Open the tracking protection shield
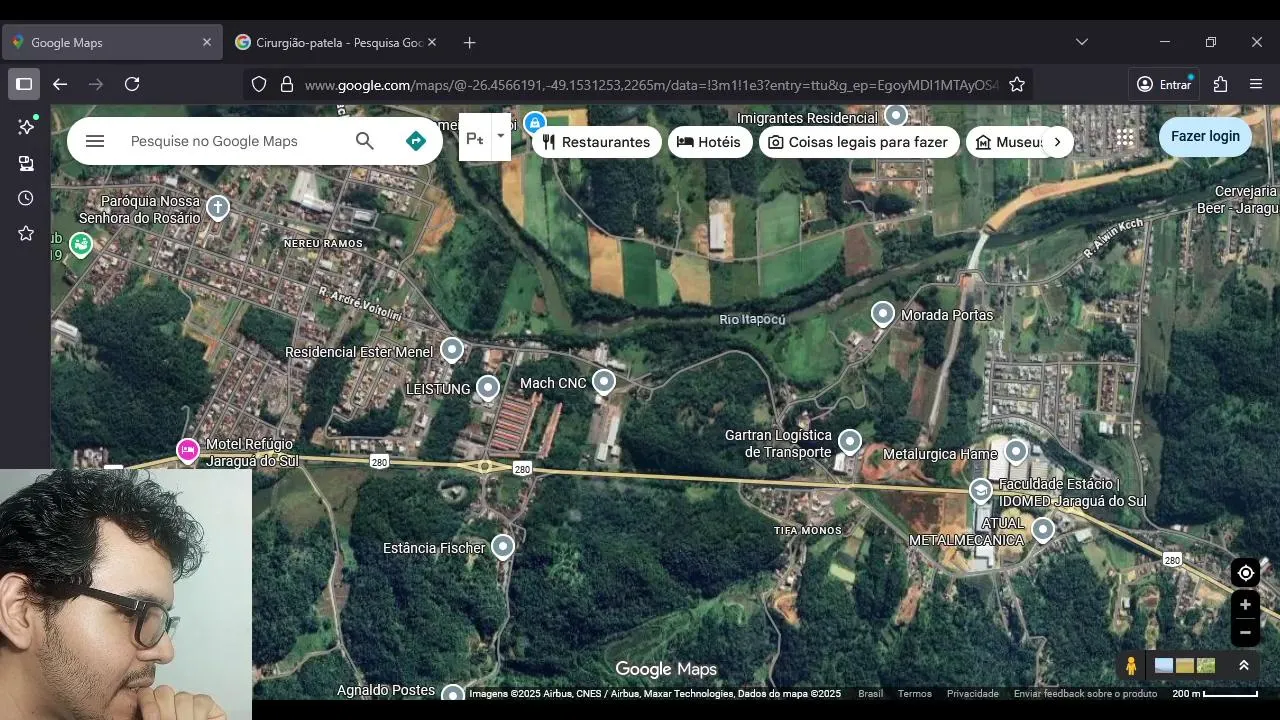The width and height of the screenshot is (1280, 720). click(x=259, y=85)
